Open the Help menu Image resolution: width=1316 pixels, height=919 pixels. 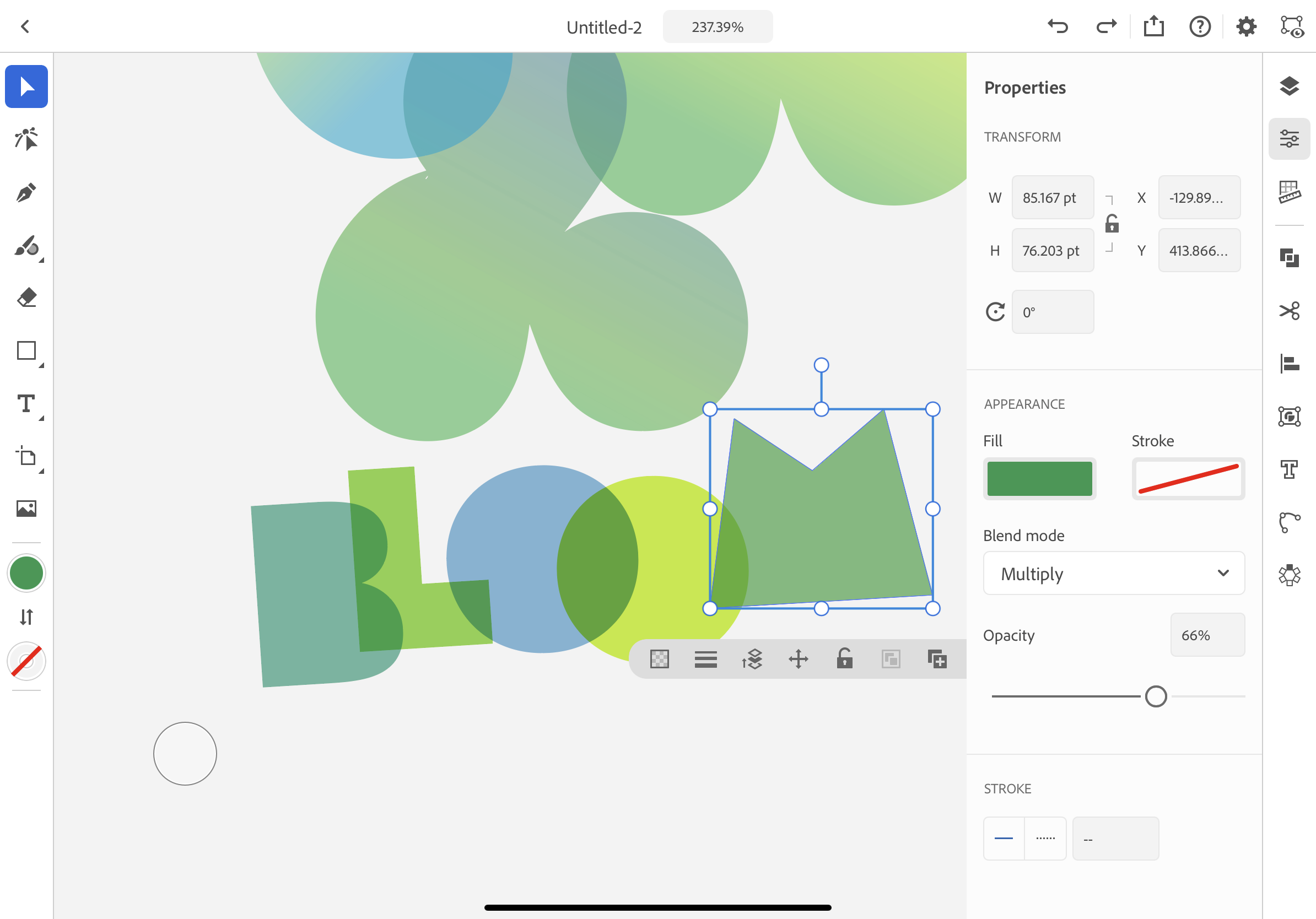click(1200, 26)
